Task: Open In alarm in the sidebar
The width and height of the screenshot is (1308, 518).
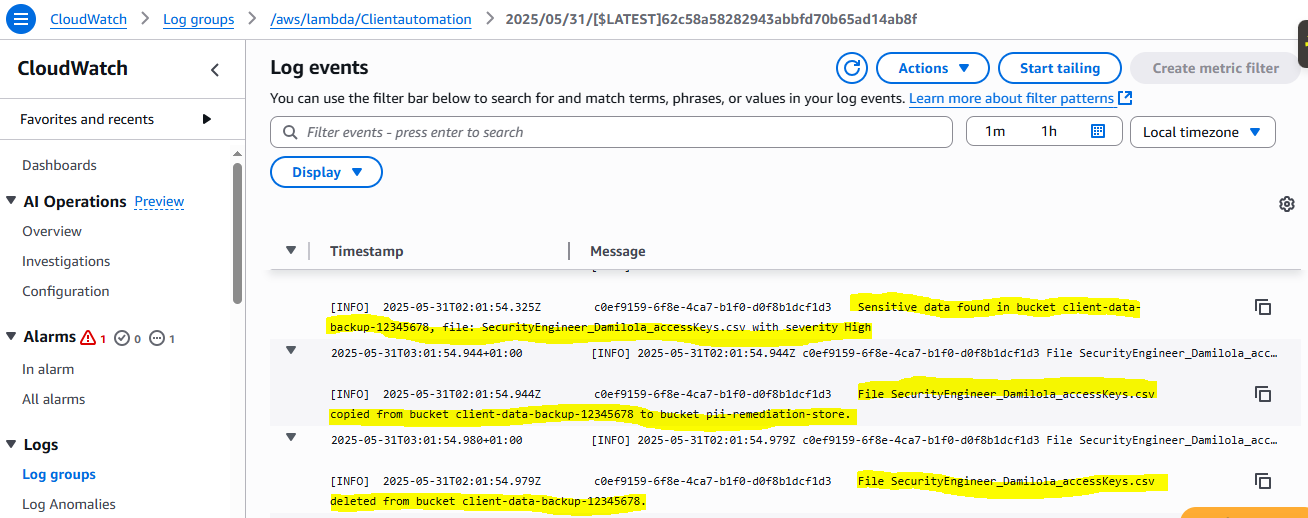Action: 48,369
